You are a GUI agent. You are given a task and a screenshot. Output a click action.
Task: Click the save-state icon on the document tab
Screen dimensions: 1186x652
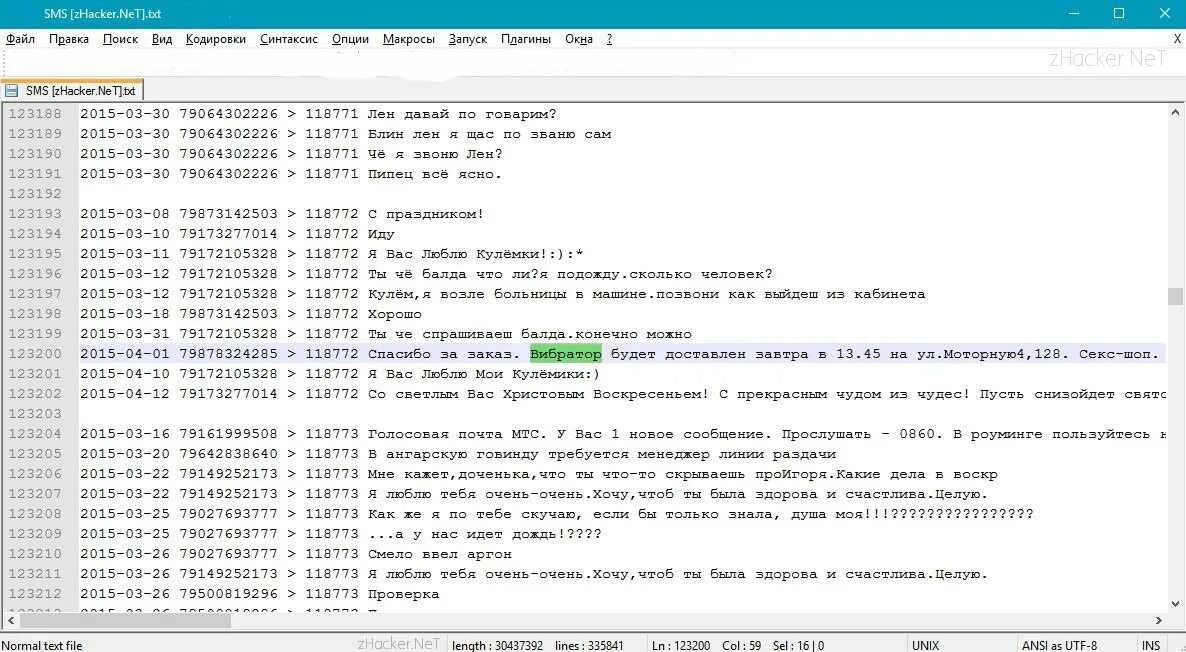tap(12, 91)
